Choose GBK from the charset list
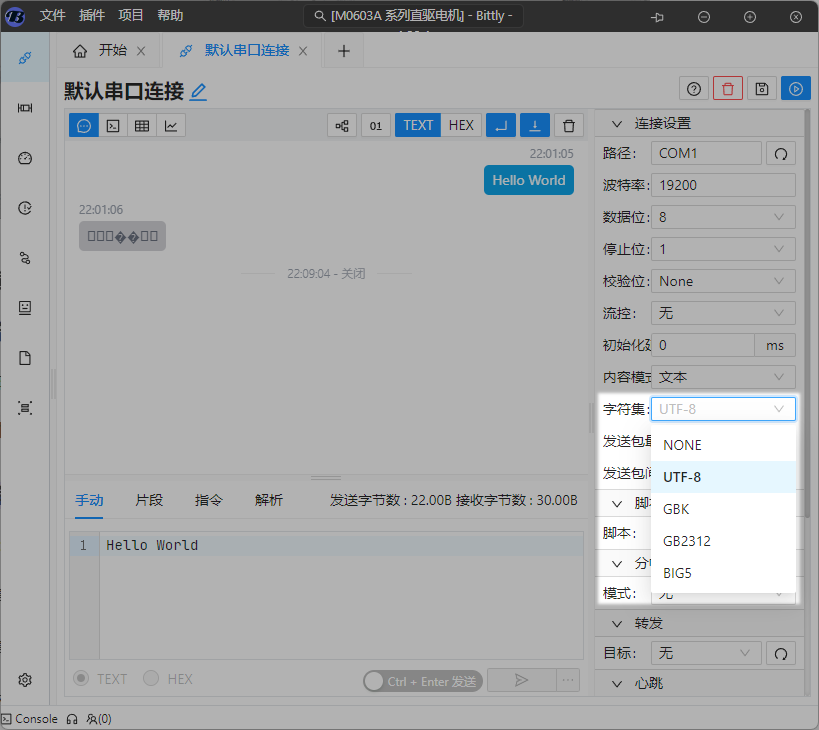 [x=676, y=509]
